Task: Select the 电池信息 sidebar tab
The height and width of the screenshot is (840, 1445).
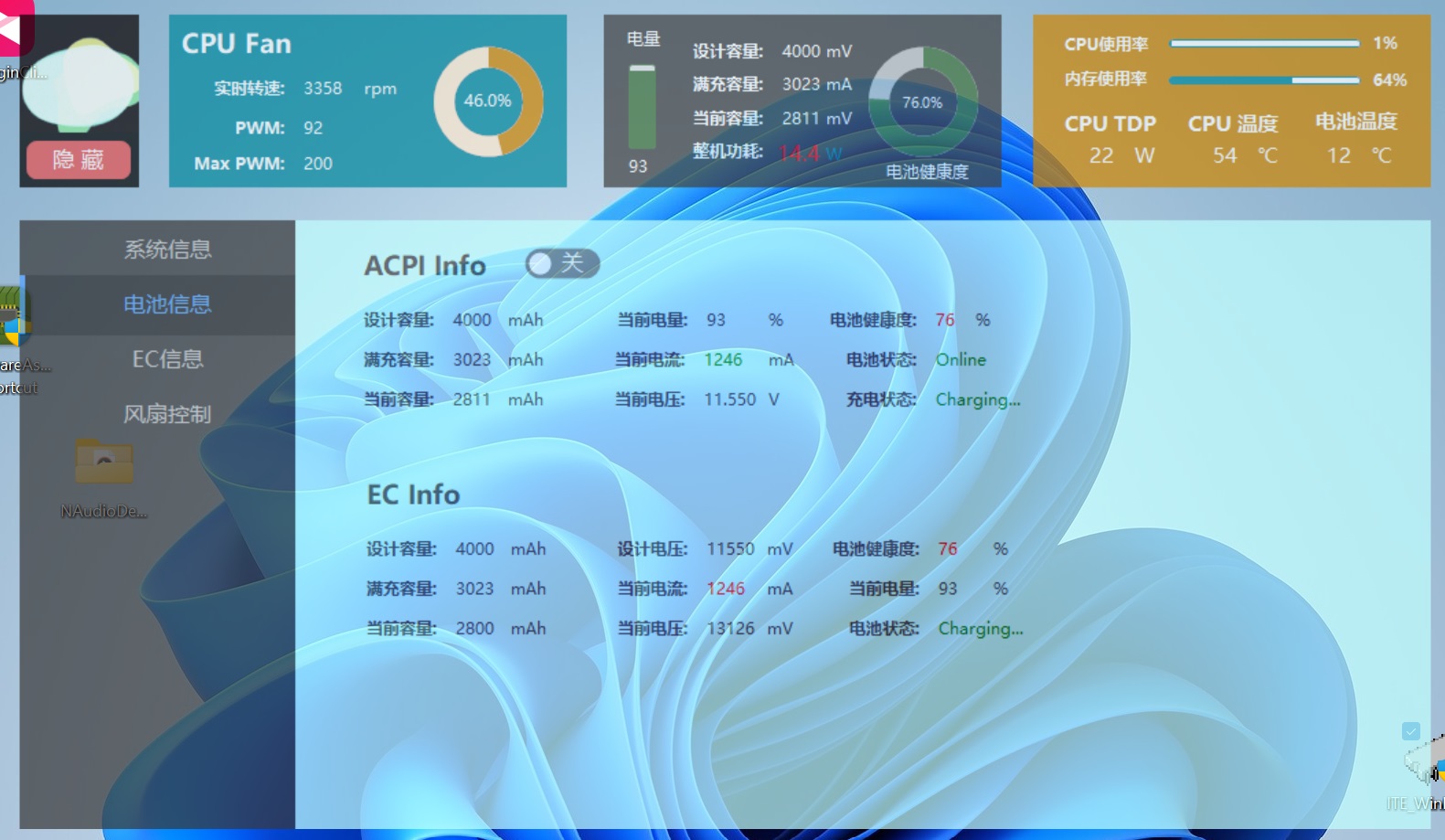Action: (167, 304)
